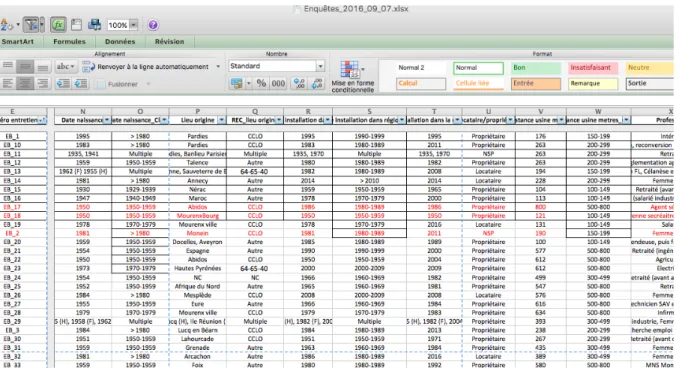Click the 100% zoom value field
The width and height of the screenshot is (679, 368).
click(x=118, y=25)
